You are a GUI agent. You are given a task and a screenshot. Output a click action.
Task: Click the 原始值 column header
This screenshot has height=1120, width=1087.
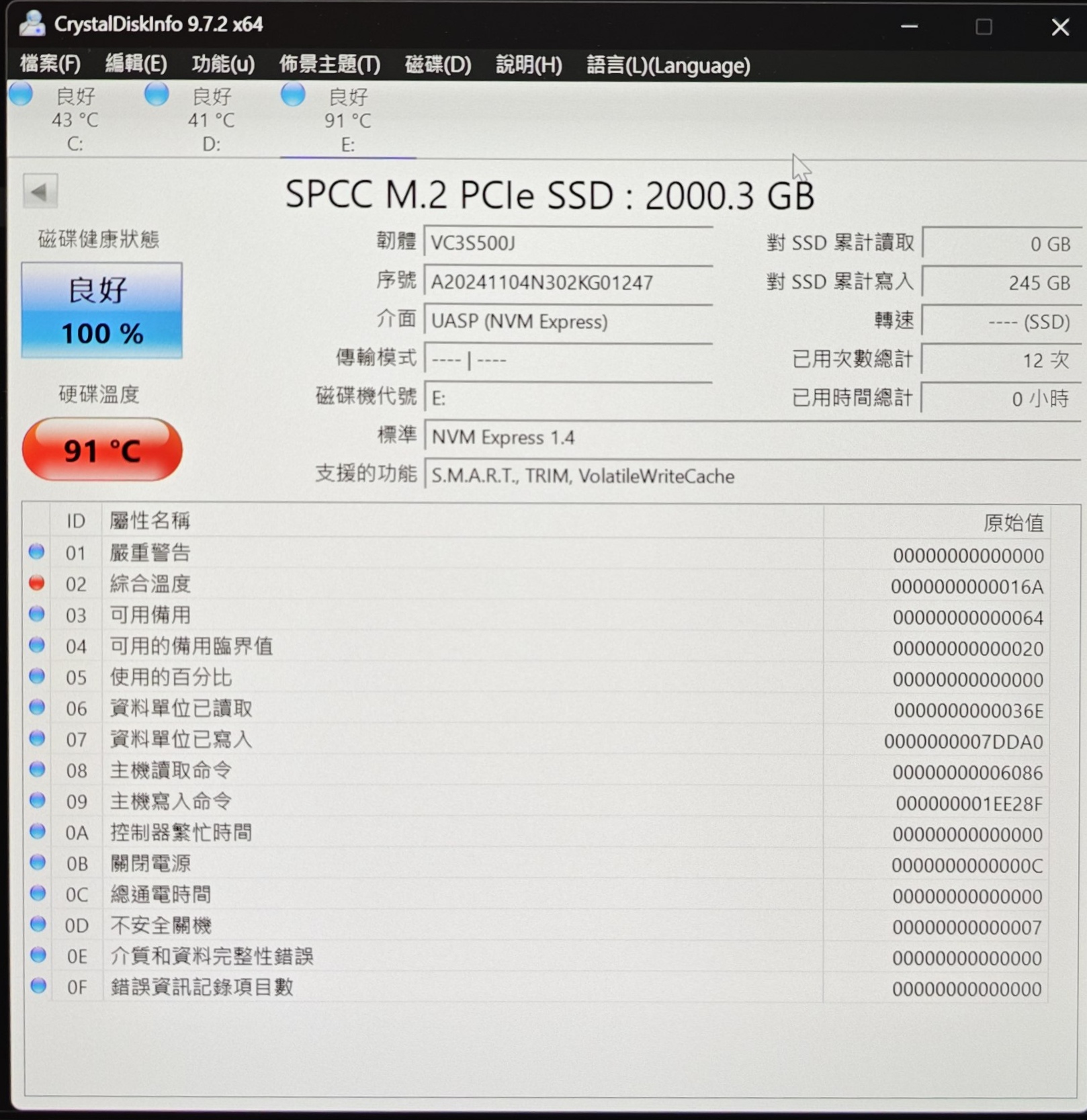pyautogui.click(x=1012, y=522)
